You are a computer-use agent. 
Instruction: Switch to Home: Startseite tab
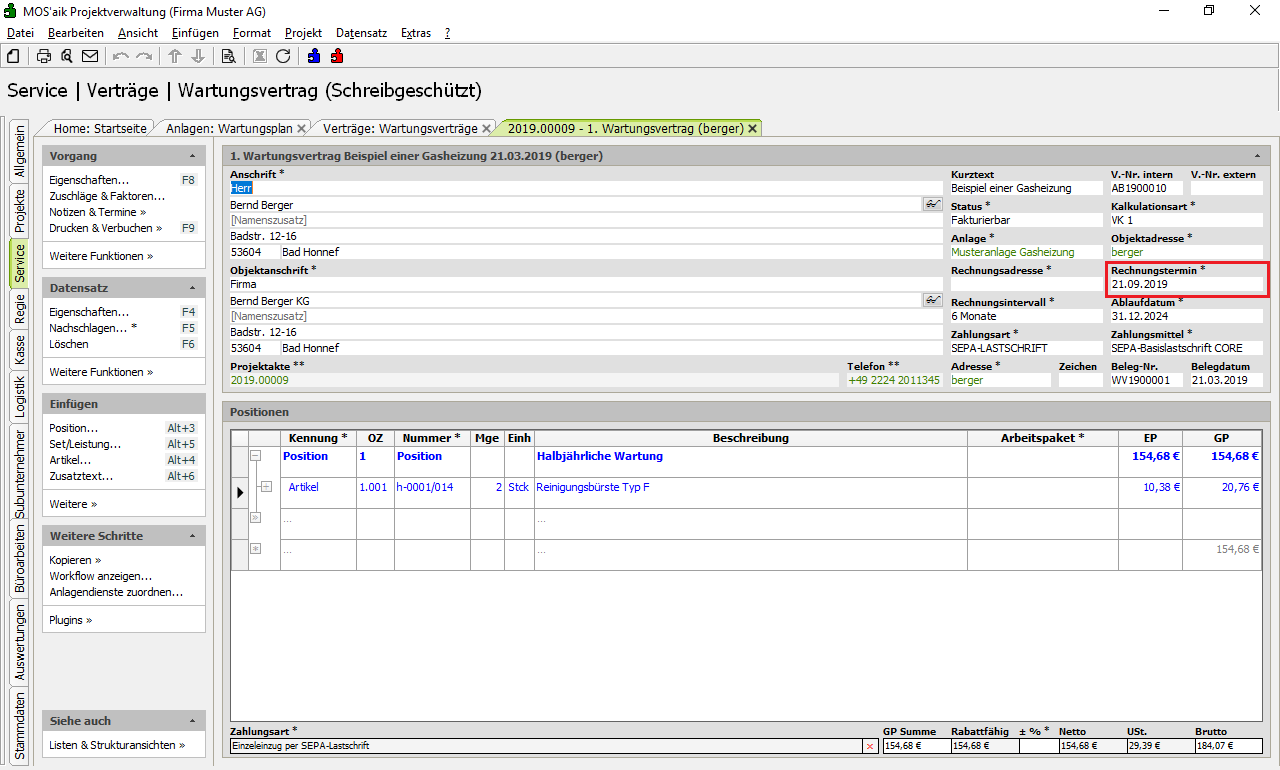[100, 128]
